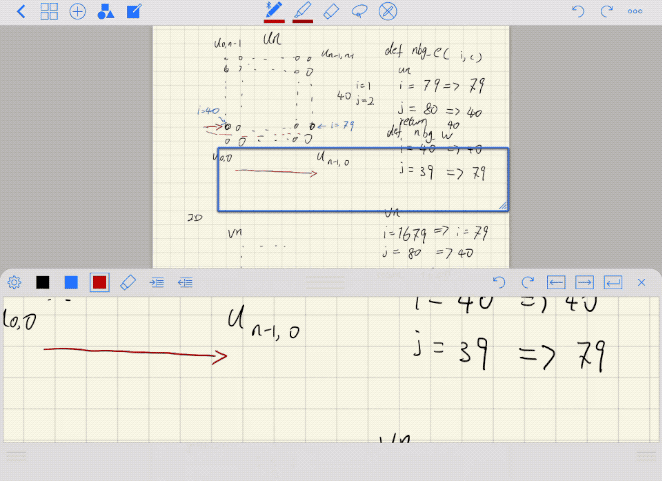Undo using the top toolbar arrow
Image resolution: width=662 pixels, height=481 pixels.
pyautogui.click(x=578, y=11)
